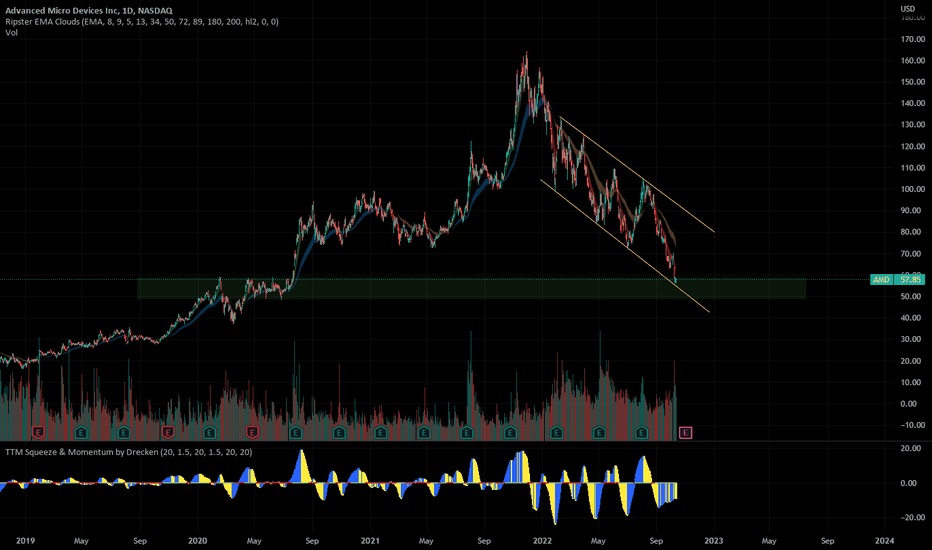932x550 pixels.
Task: Click the green earnings marker for January 2020
Action: [209, 432]
